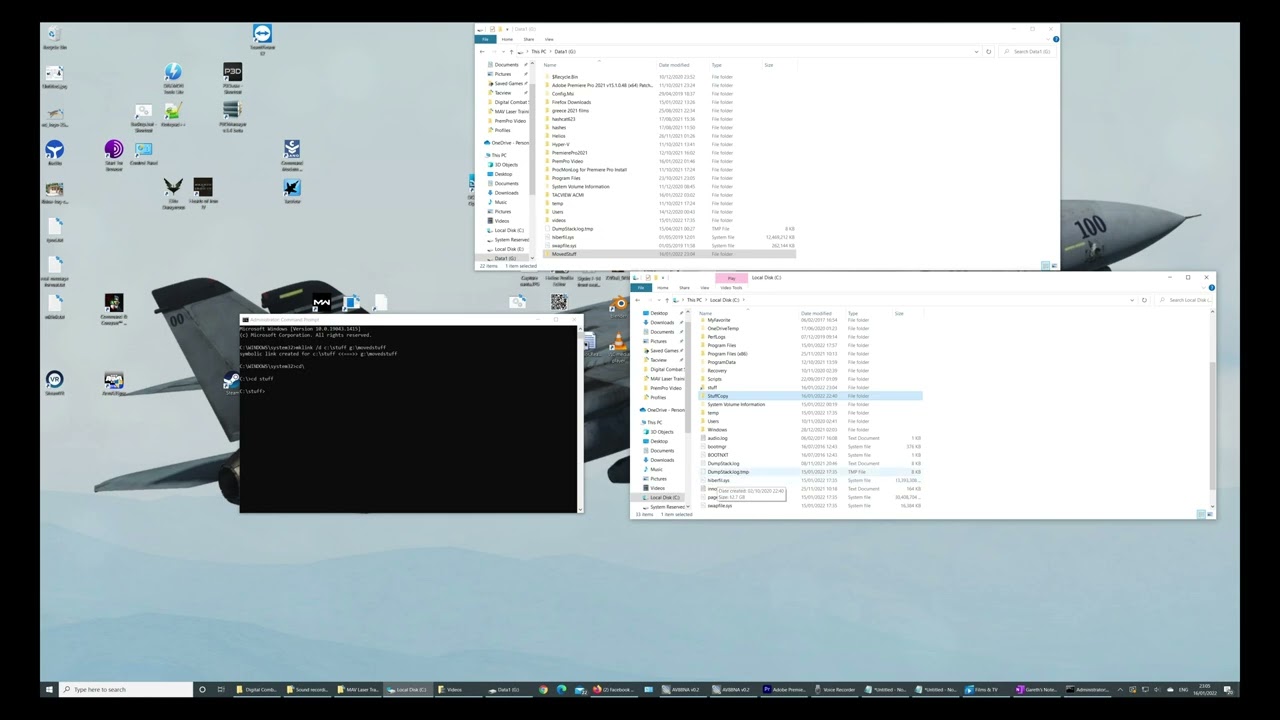
Task: Select PremierePro2021 folder
Action: click(568, 153)
